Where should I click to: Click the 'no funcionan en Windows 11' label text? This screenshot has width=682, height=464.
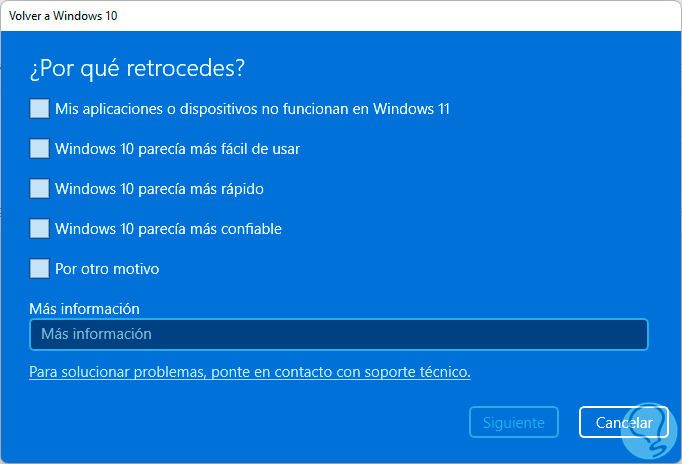pos(252,109)
